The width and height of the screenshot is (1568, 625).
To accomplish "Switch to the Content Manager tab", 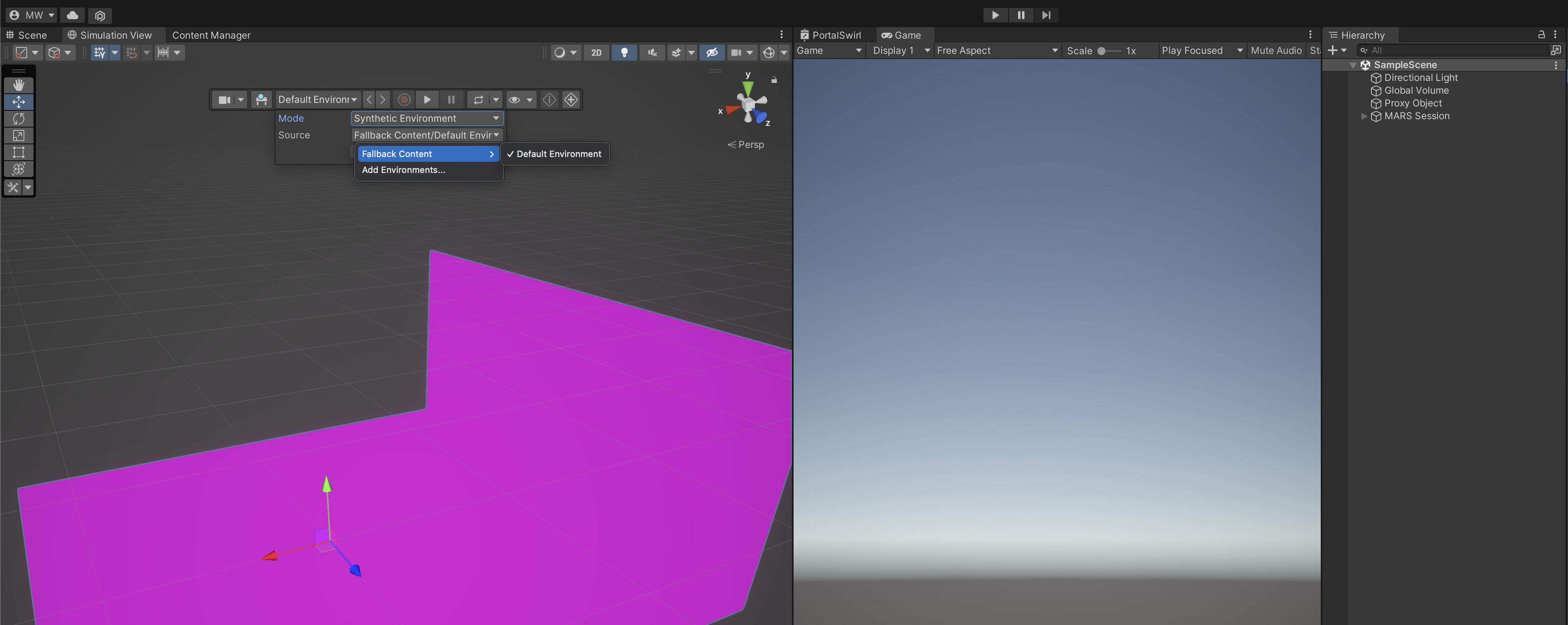I will 211,35.
